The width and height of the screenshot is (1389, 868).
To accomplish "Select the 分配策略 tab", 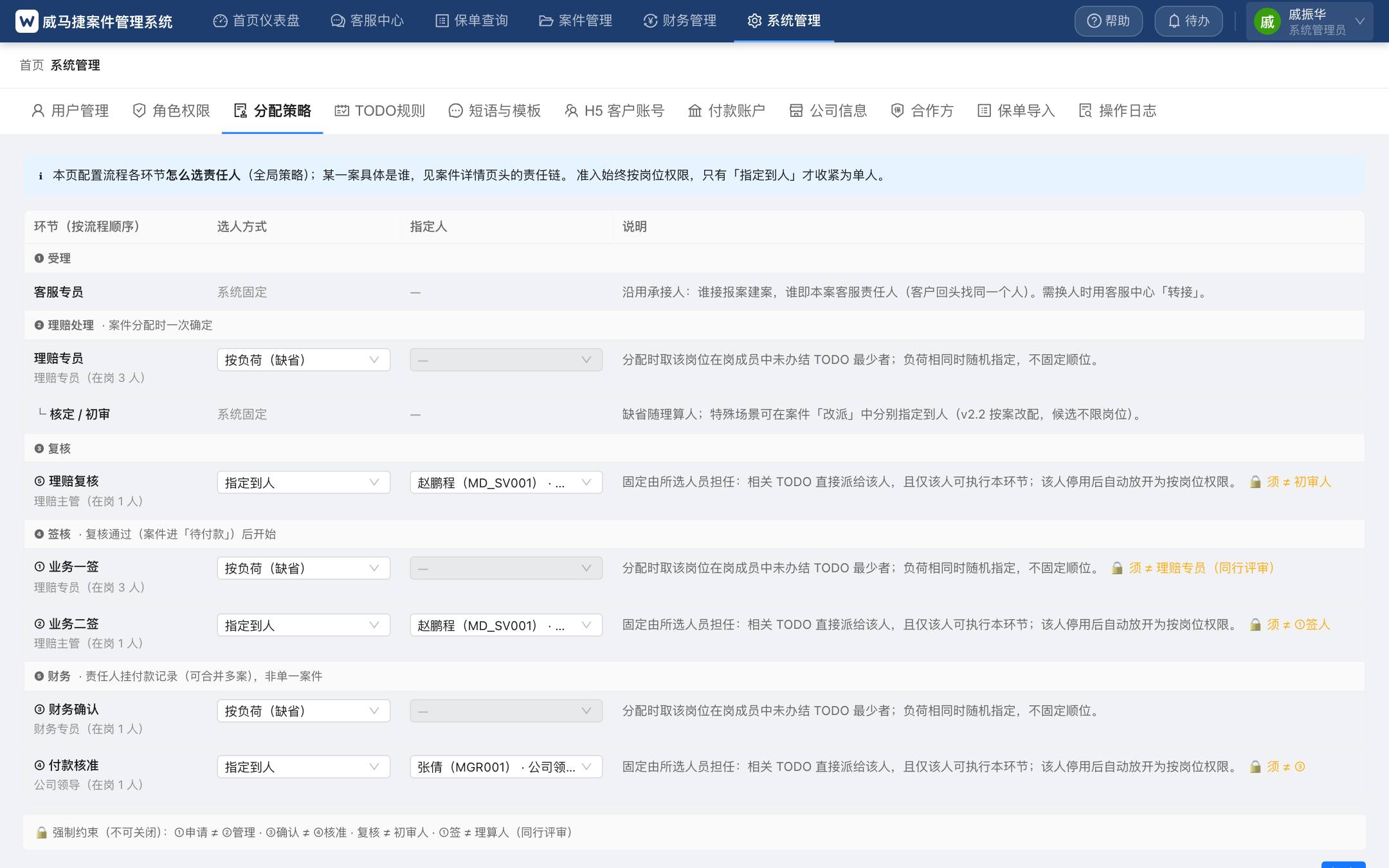I will point(273,111).
